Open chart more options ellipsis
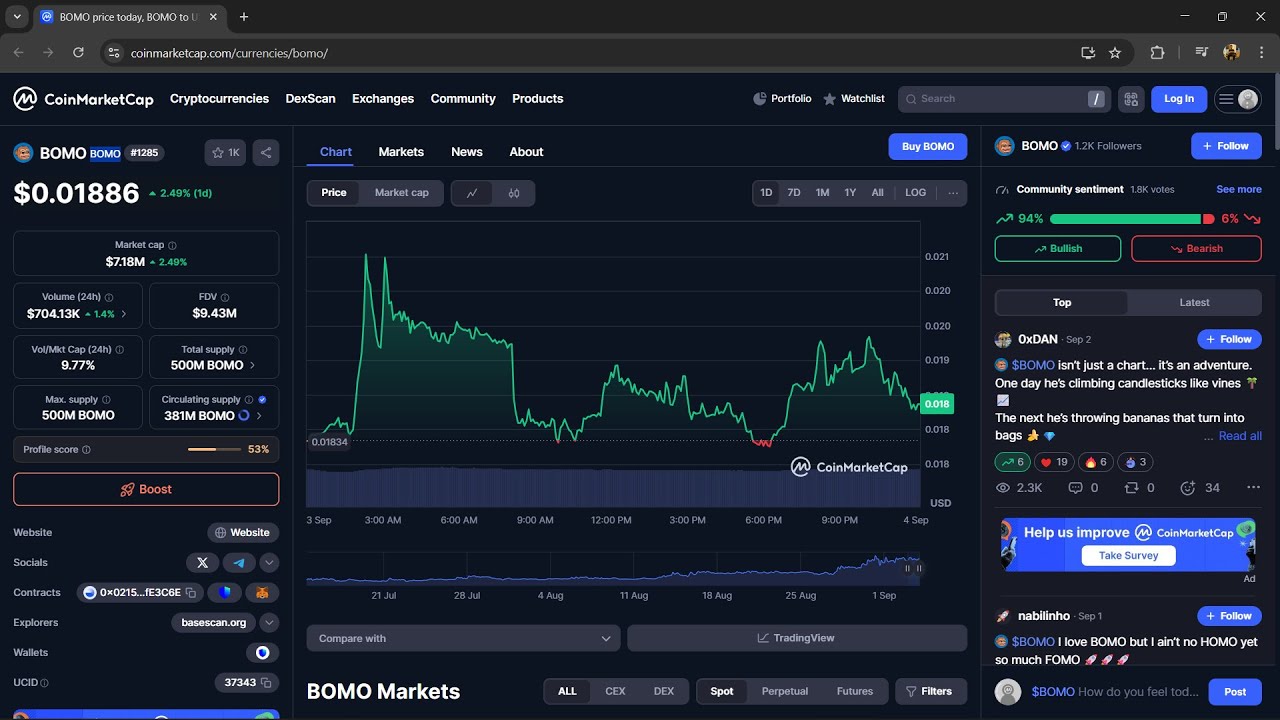 953,193
